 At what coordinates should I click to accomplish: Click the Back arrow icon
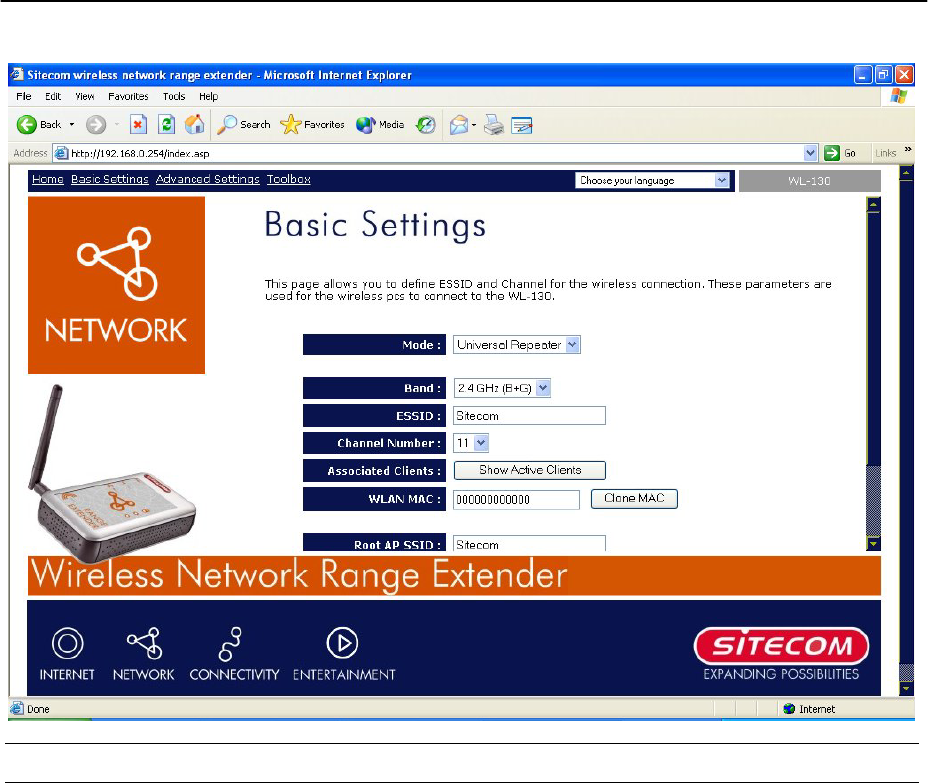26,125
